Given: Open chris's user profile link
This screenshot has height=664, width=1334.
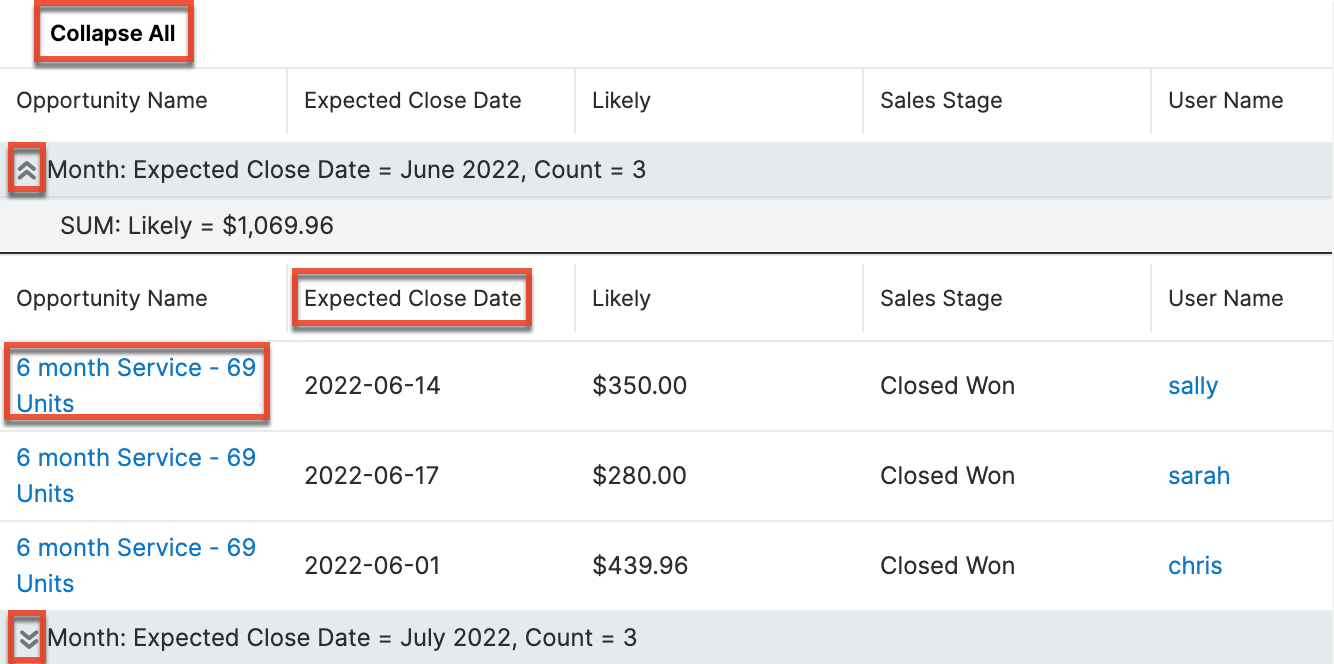Looking at the screenshot, I should [1195, 565].
